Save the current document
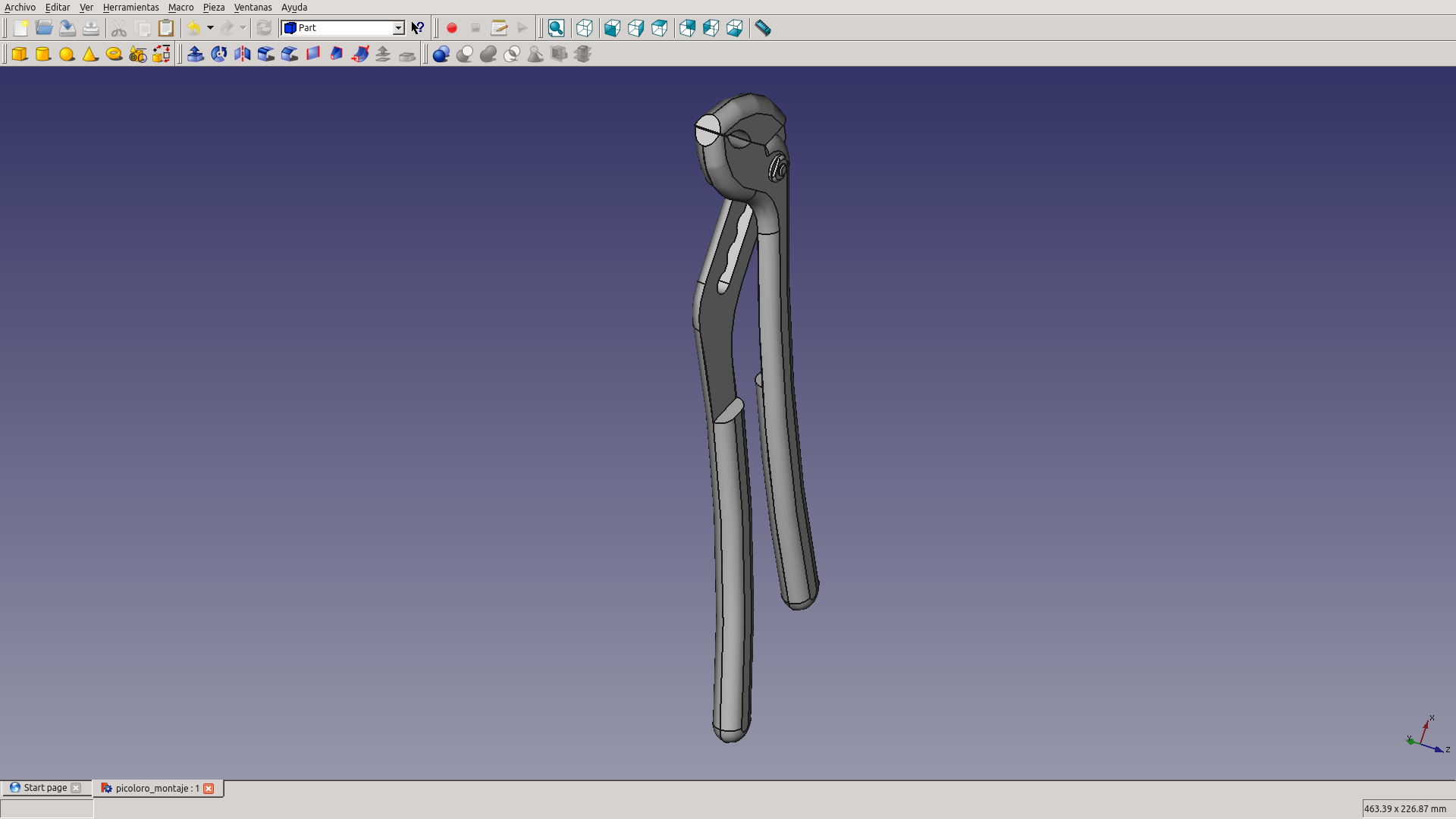Screen dimensions: 1456x819 point(67,28)
